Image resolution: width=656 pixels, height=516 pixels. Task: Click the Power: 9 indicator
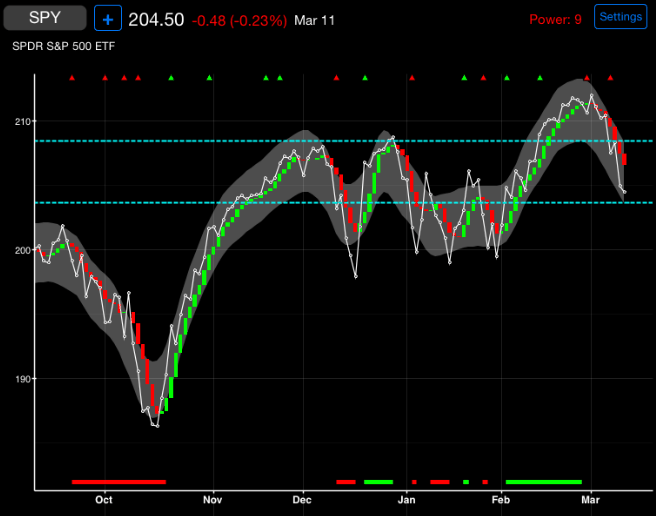pyautogui.click(x=555, y=19)
